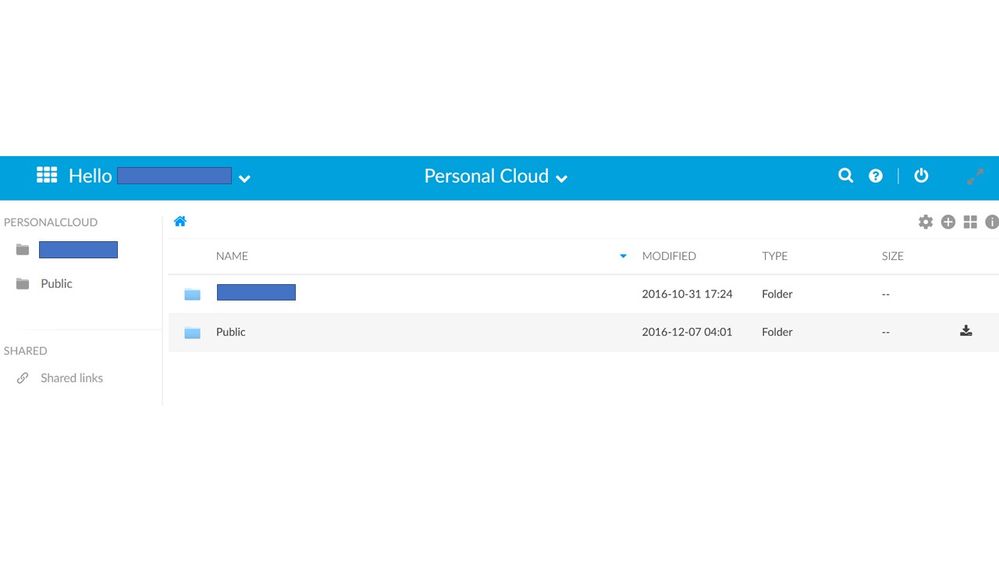Click the search magnifier icon
999x562 pixels.
point(846,176)
